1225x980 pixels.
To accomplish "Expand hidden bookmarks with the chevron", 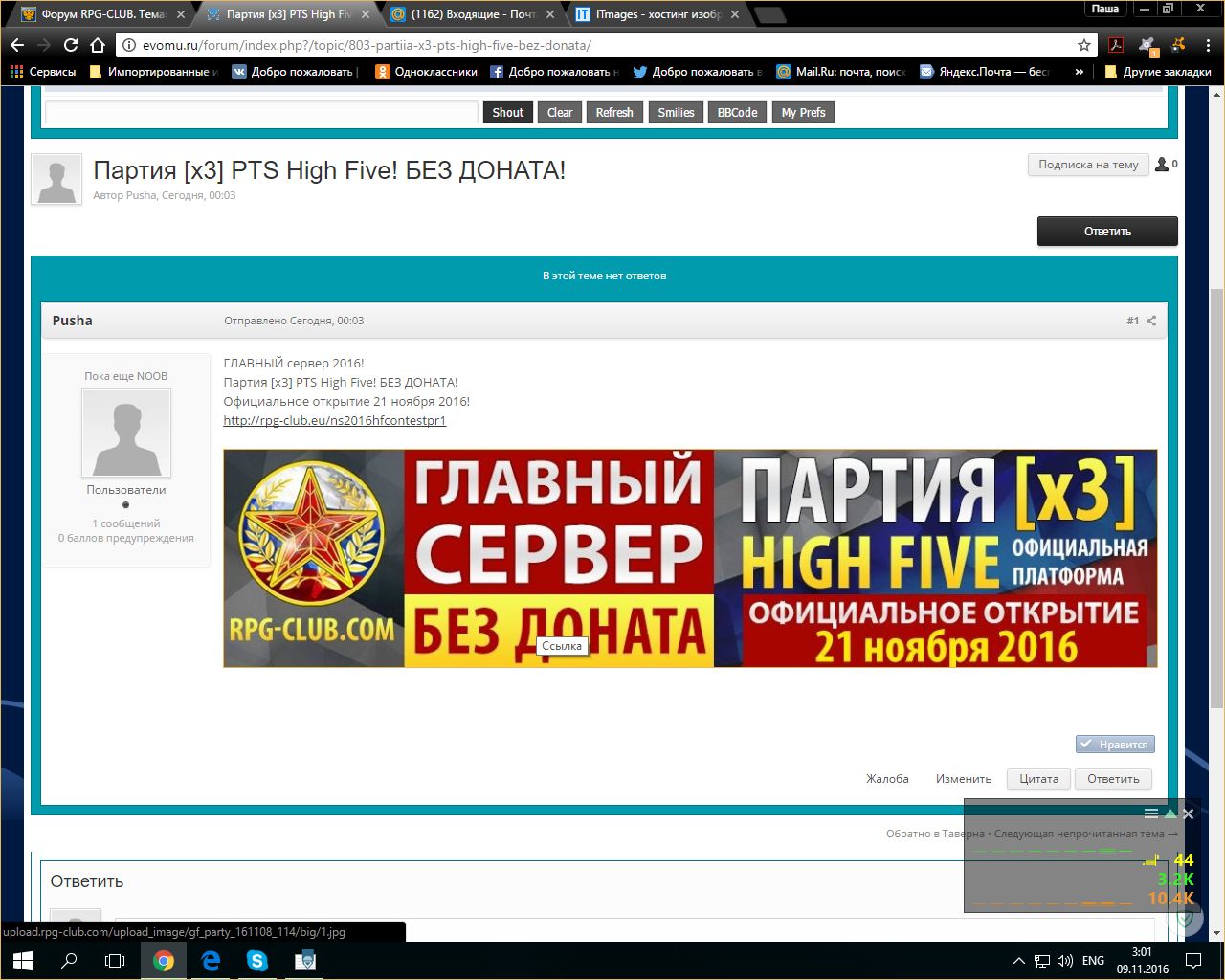I will [x=1080, y=72].
